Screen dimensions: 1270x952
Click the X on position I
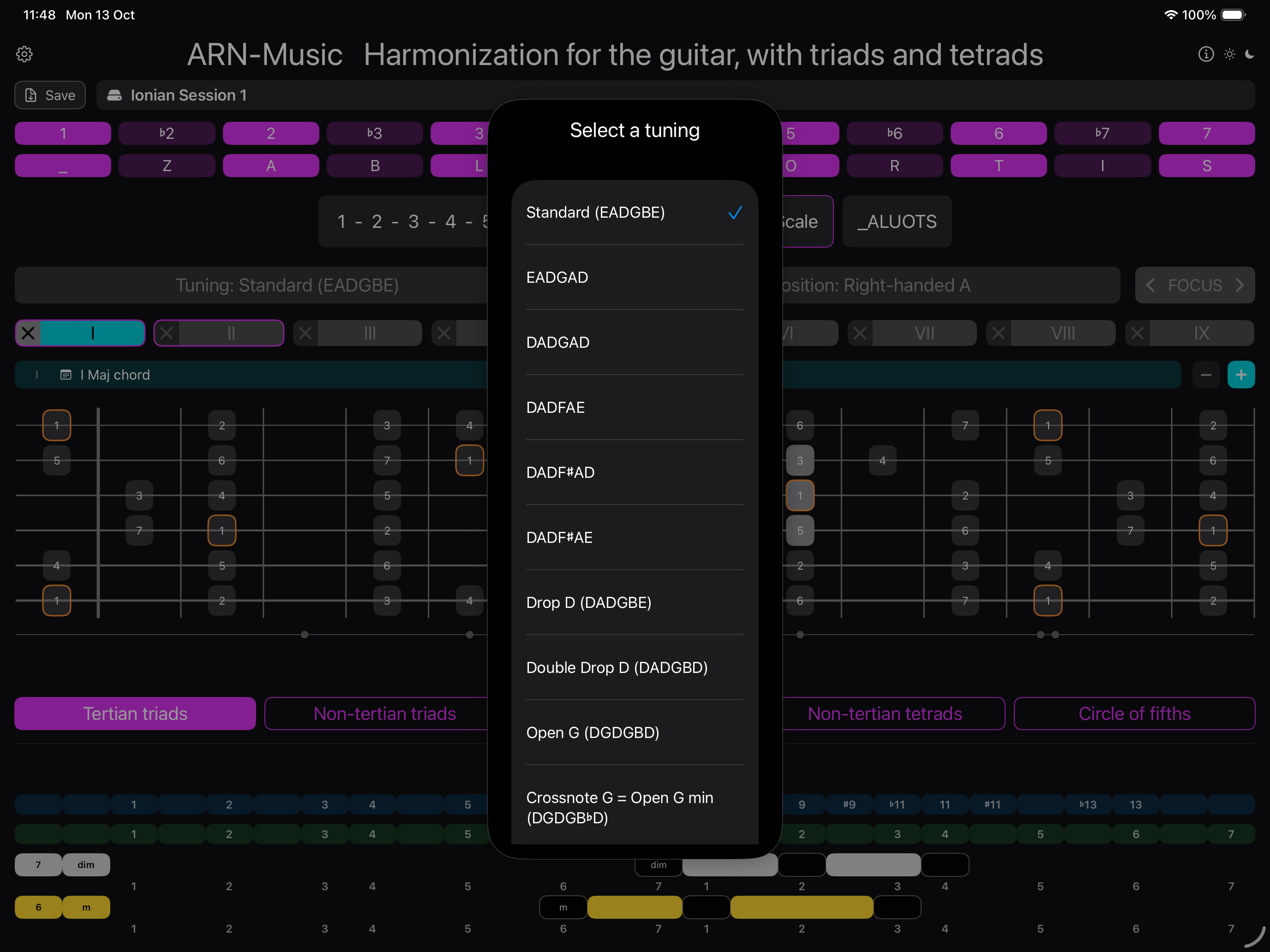tap(28, 333)
